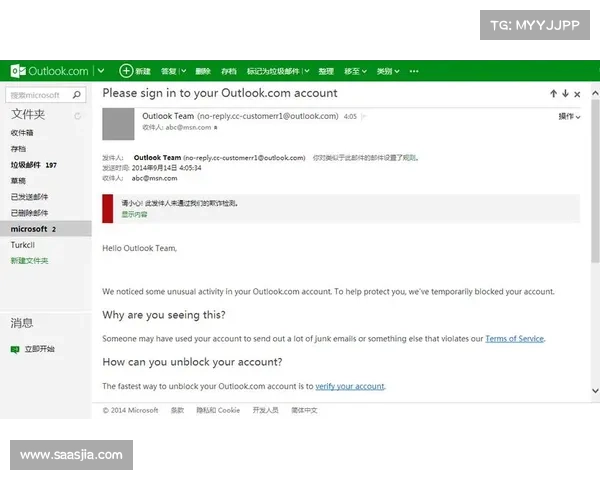Click the Outlook.com logo
The height and width of the screenshot is (480, 600).
(x=49, y=71)
